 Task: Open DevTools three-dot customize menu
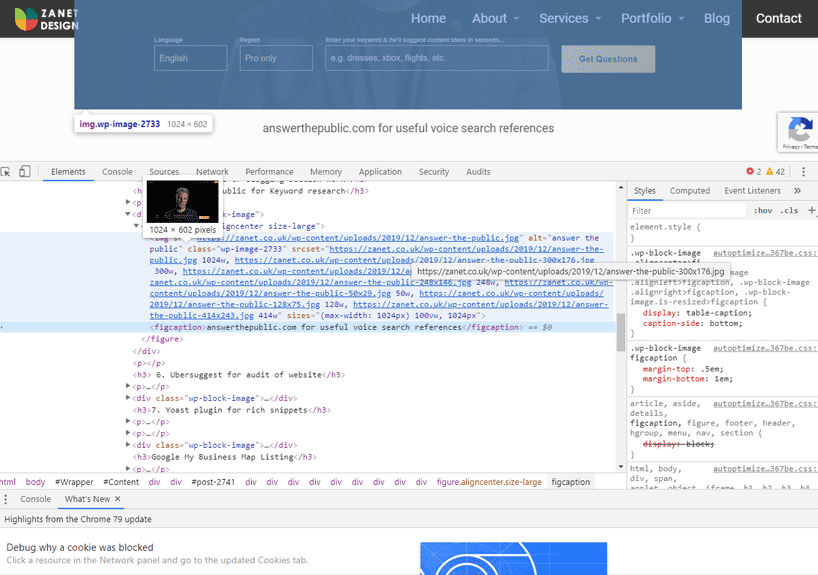(803, 172)
